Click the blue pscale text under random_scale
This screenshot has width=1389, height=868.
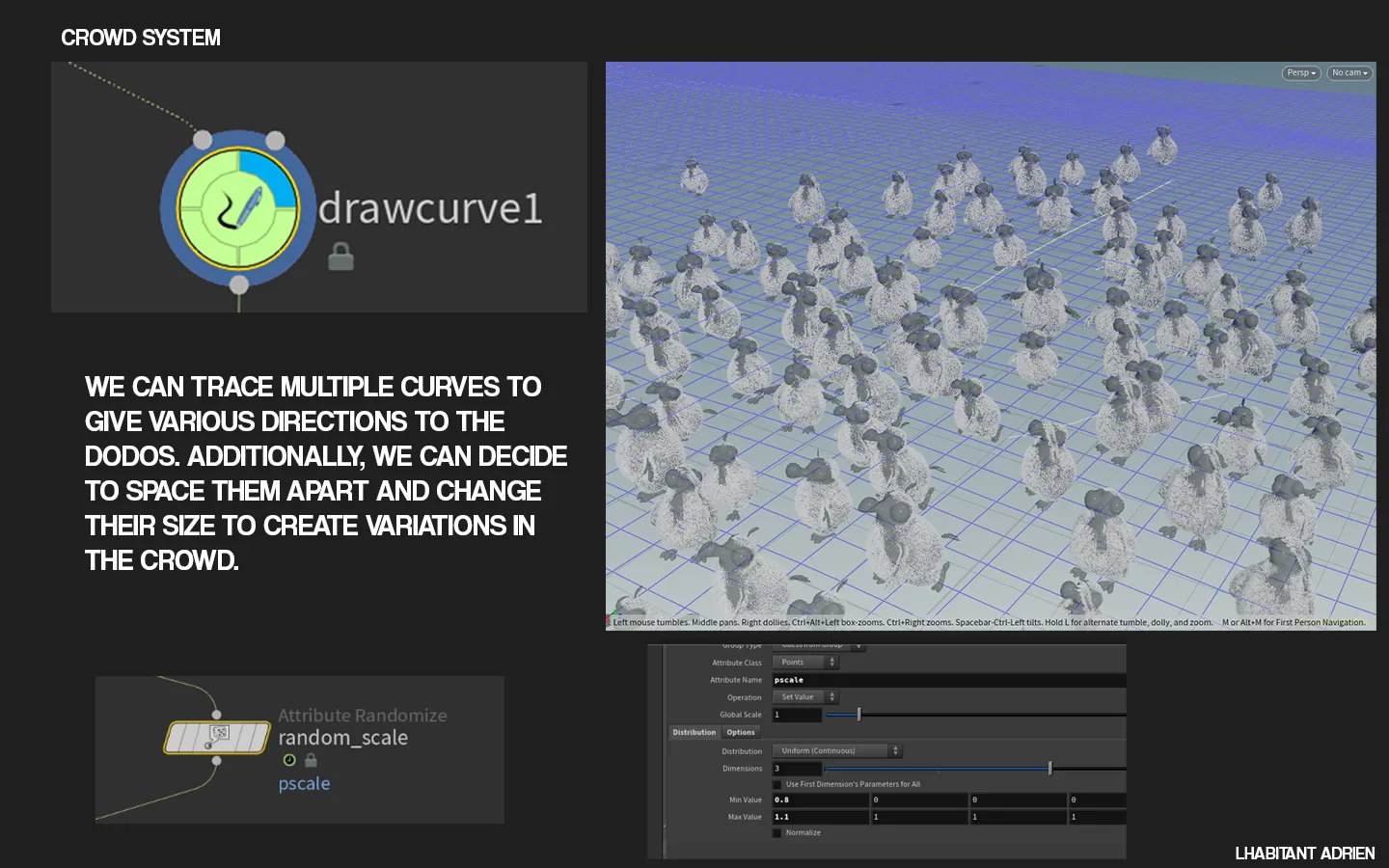click(304, 783)
